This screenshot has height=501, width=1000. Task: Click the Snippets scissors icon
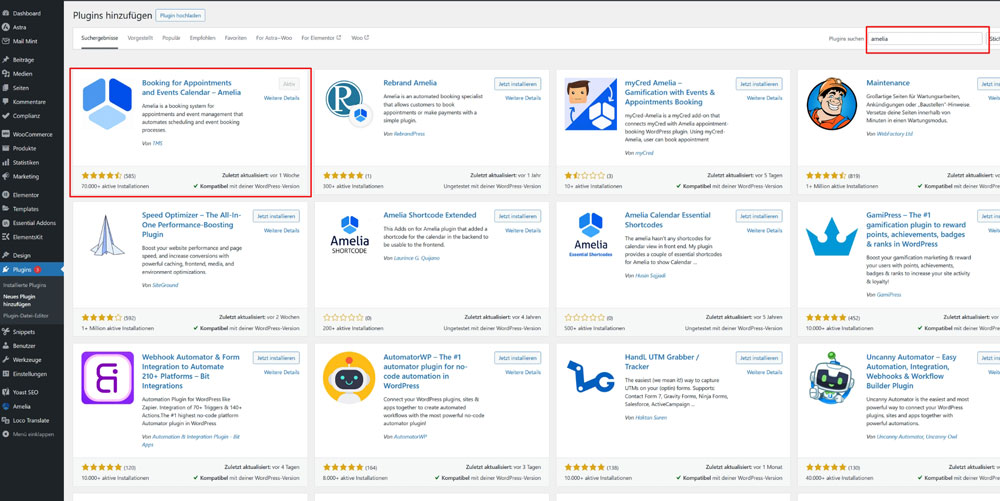pos(6,331)
